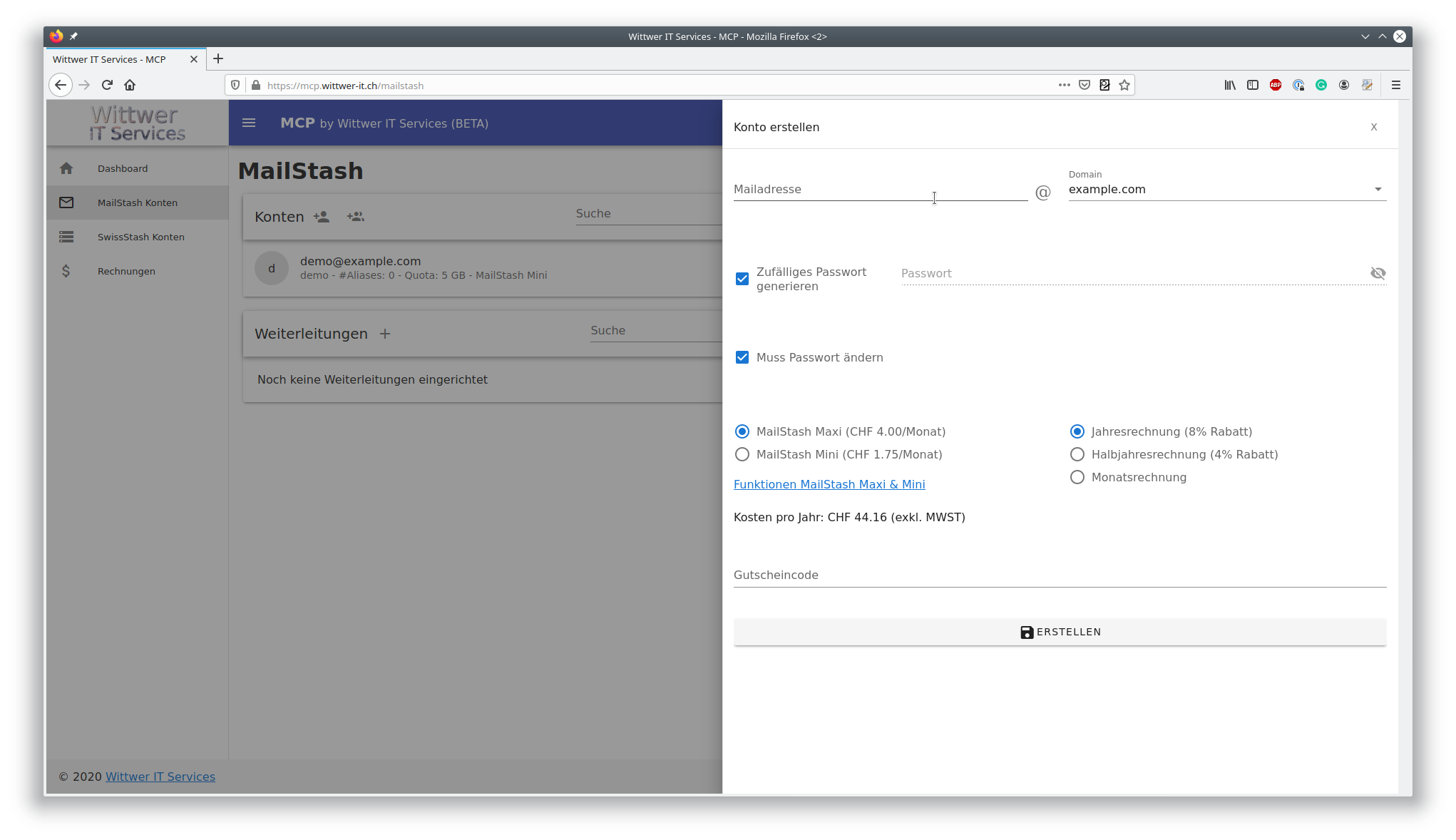Click the Rechnungen dollar icon in sidebar
The height and width of the screenshot is (840, 1456).
[x=66, y=271]
